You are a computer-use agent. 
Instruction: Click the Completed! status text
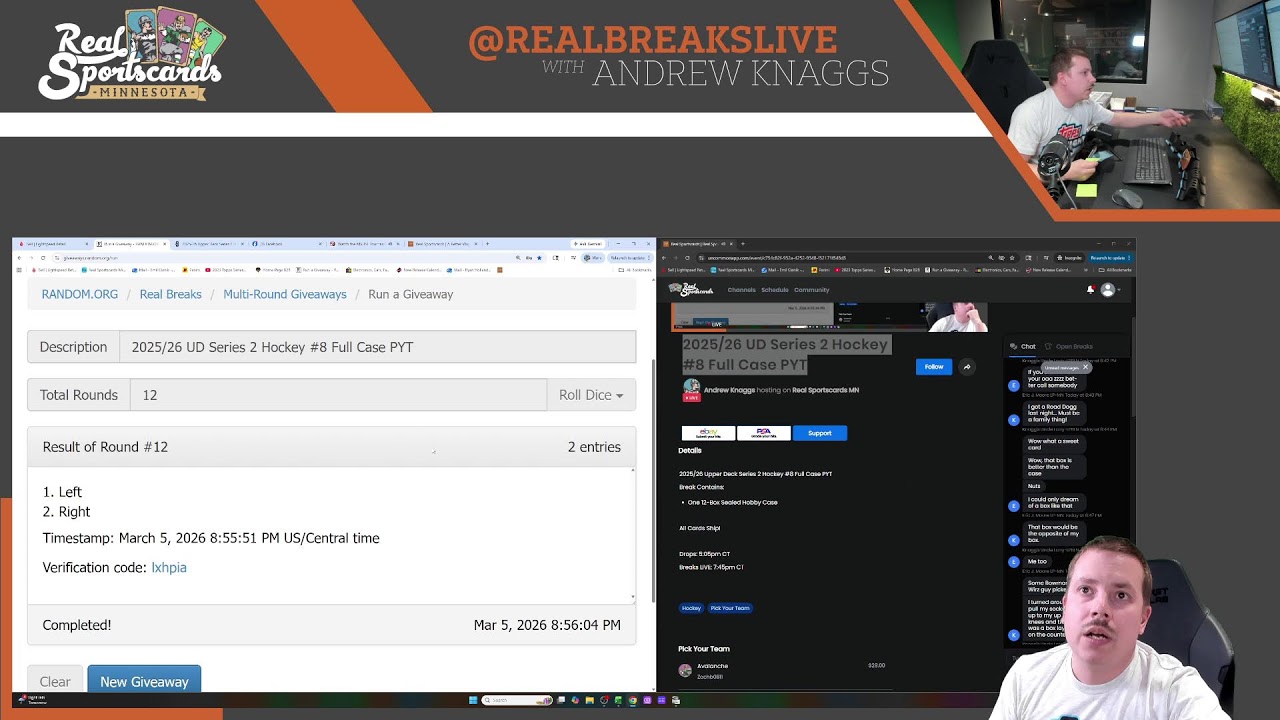77,625
